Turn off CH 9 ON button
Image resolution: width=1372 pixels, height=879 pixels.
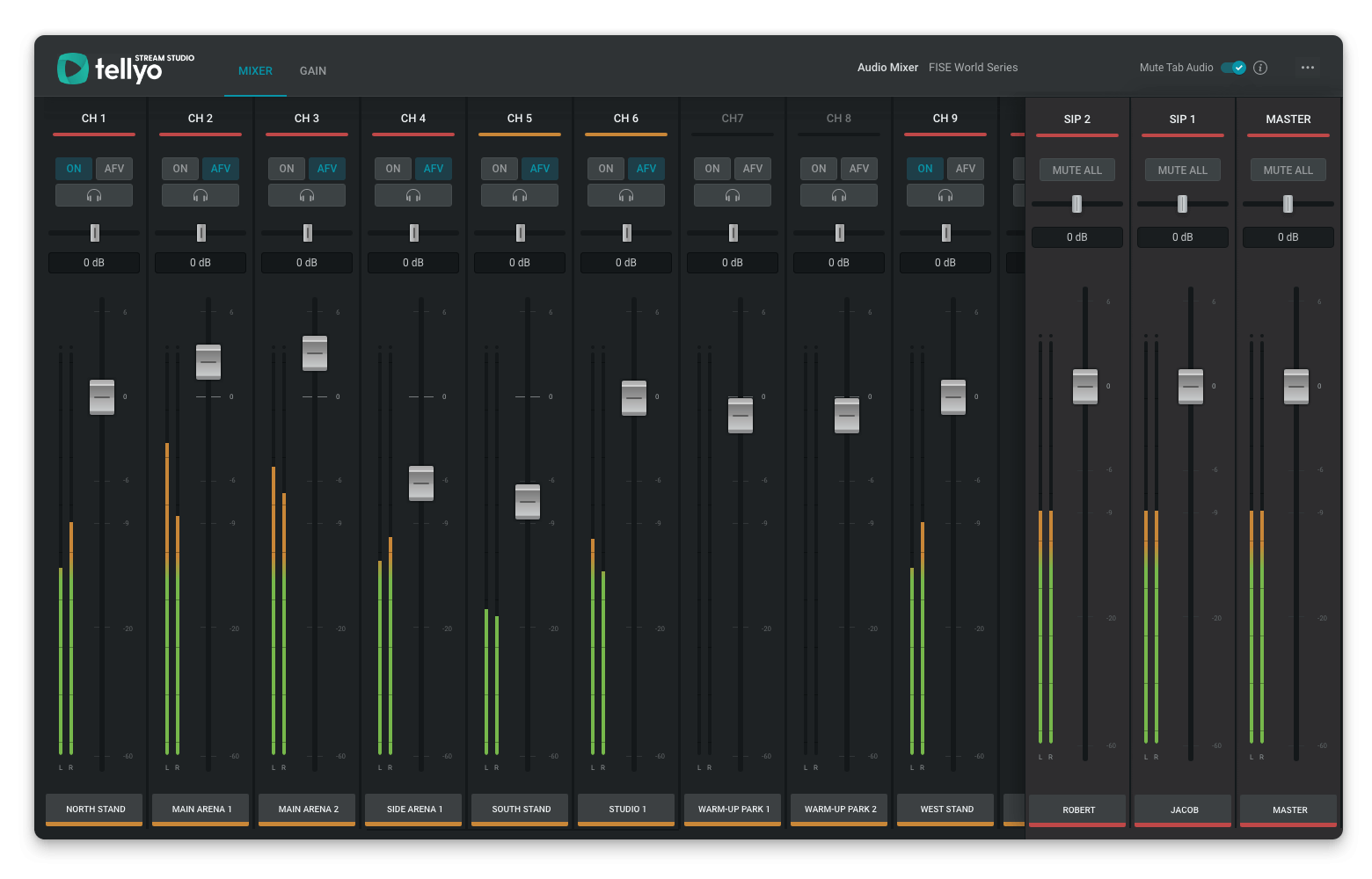(925, 169)
